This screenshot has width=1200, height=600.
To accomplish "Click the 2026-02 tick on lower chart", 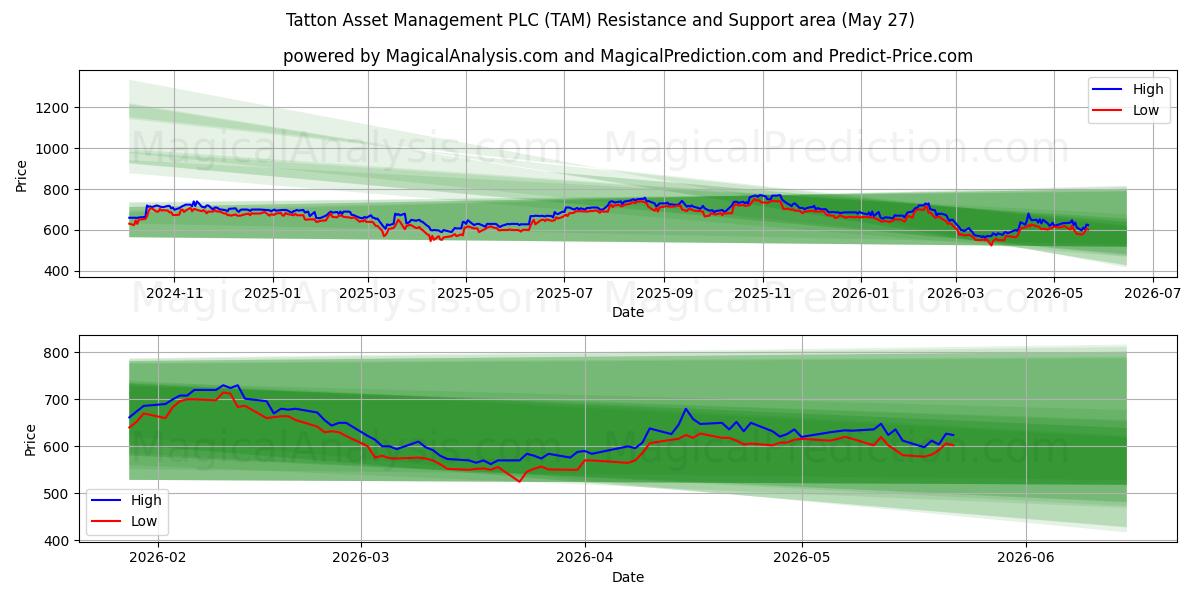I will [158, 559].
